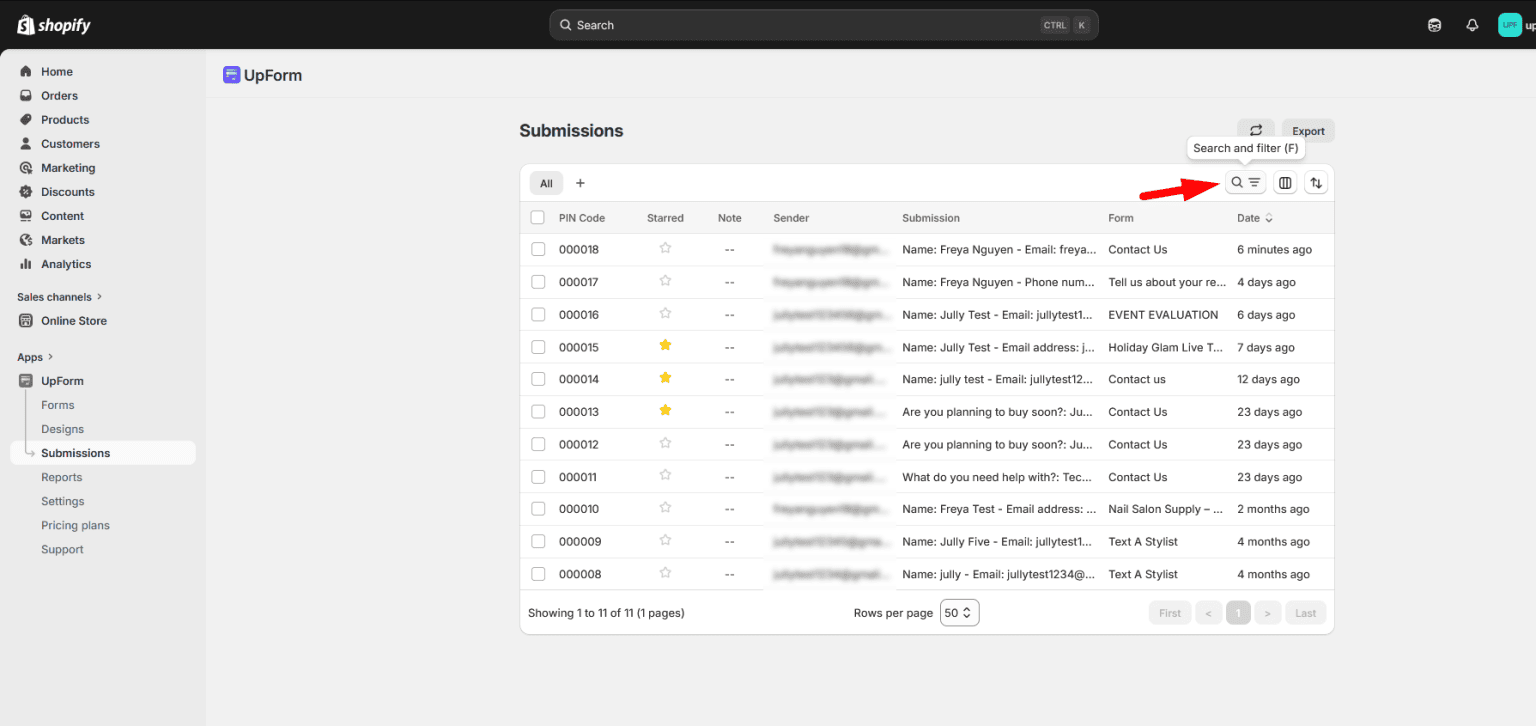The width and height of the screenshot is (1536, 726).
Task: Click the Shopify logo
Action: click(54, 25)
